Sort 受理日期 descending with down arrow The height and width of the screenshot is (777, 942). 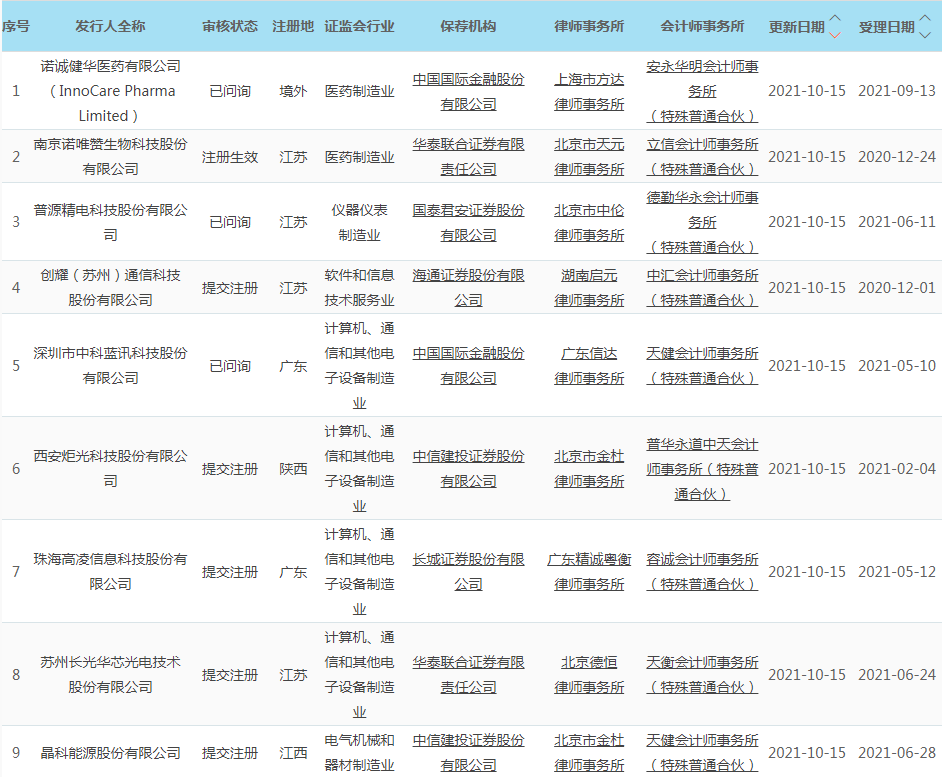tap(925, 34)
